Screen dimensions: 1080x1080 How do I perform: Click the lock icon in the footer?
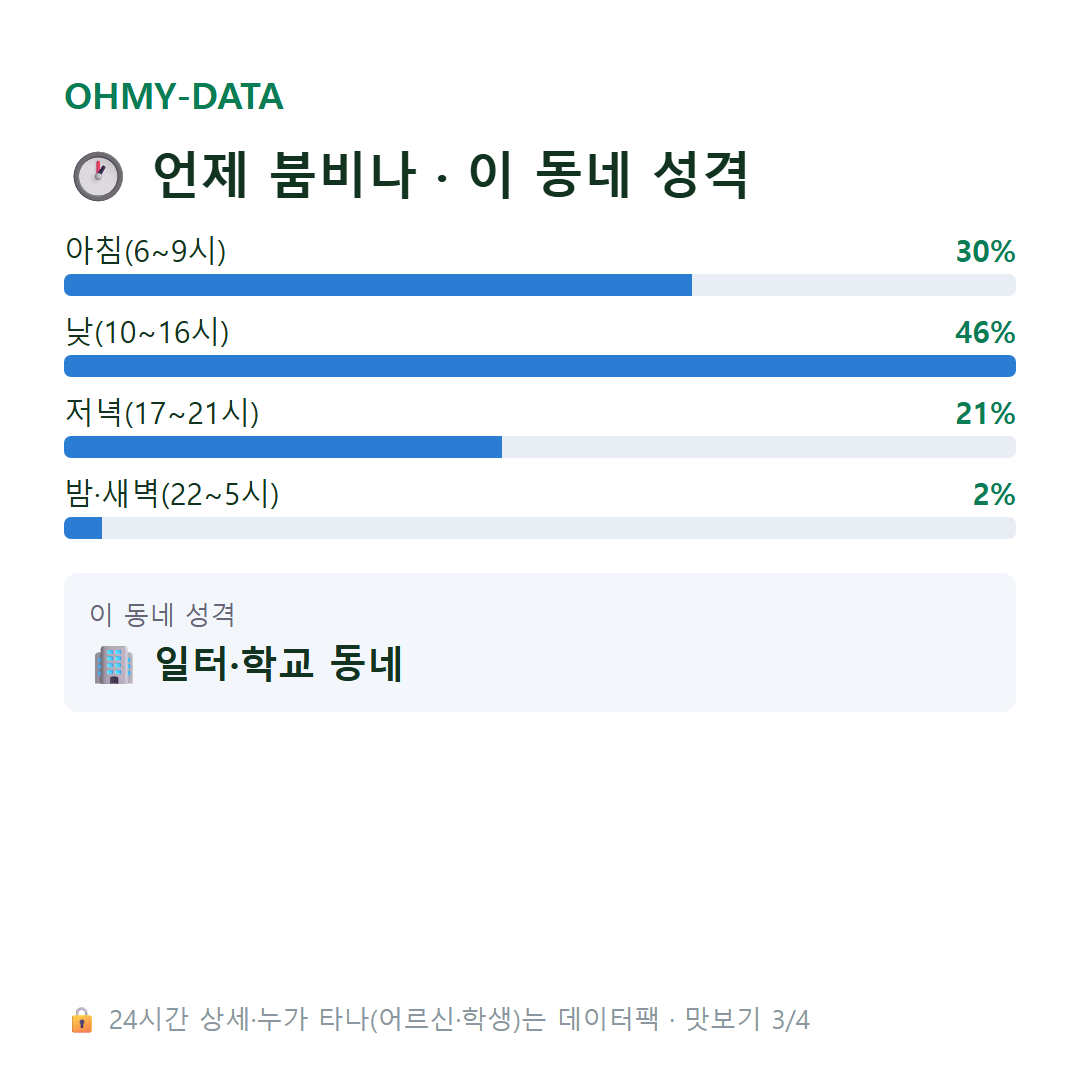pyautogui.click(x=82, y=1020)
